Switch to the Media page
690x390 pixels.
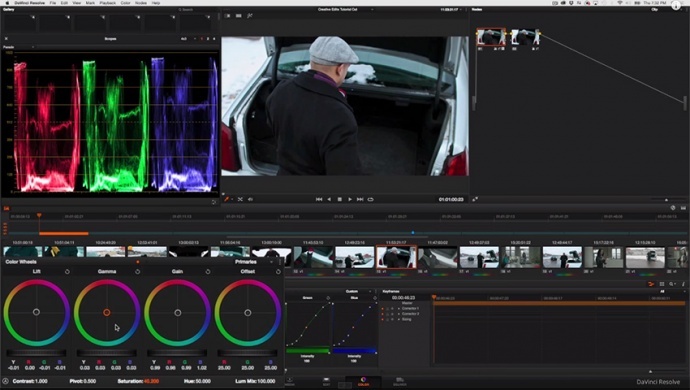coord(290,382)
